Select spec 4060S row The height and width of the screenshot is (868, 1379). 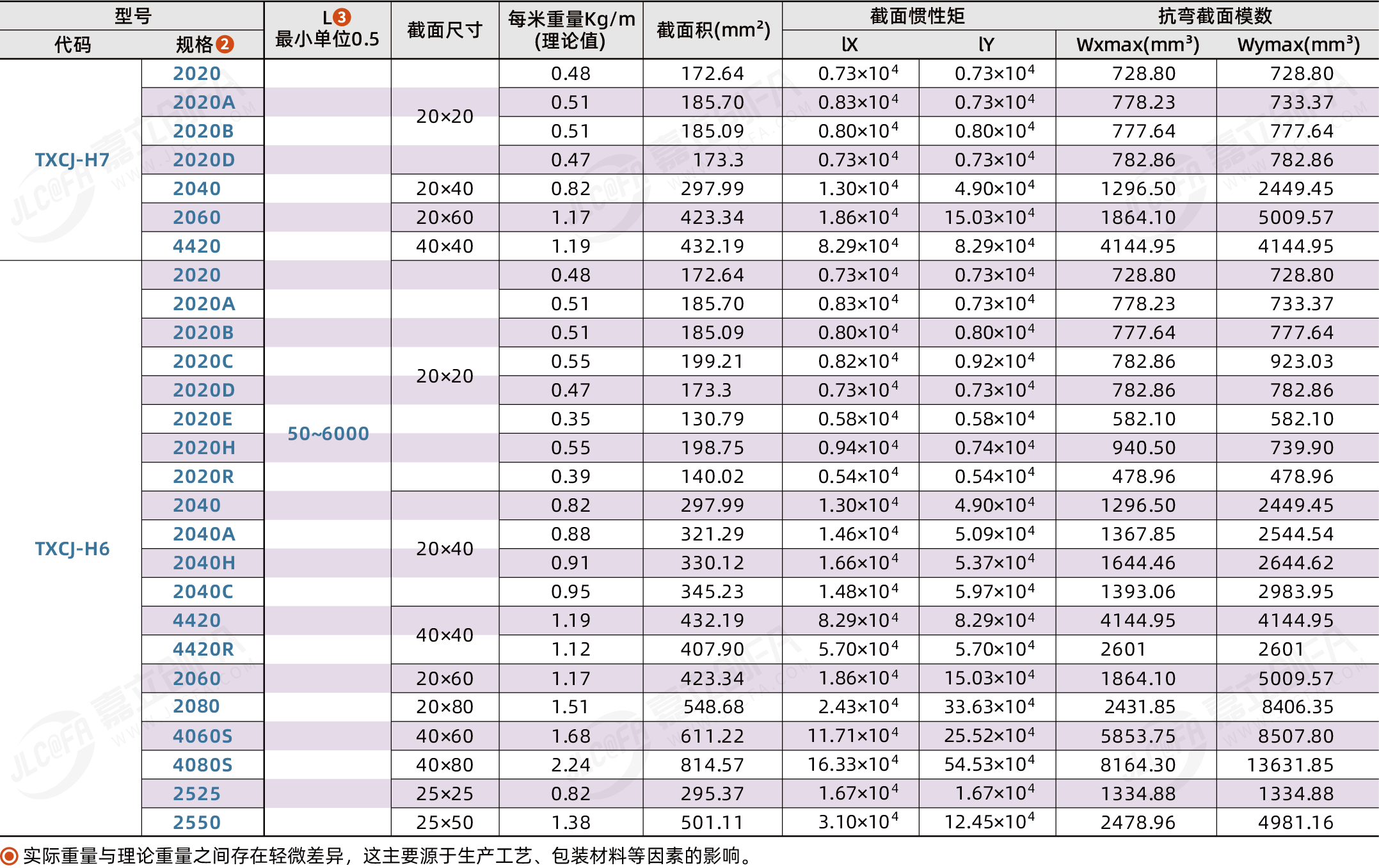(203, 736)
